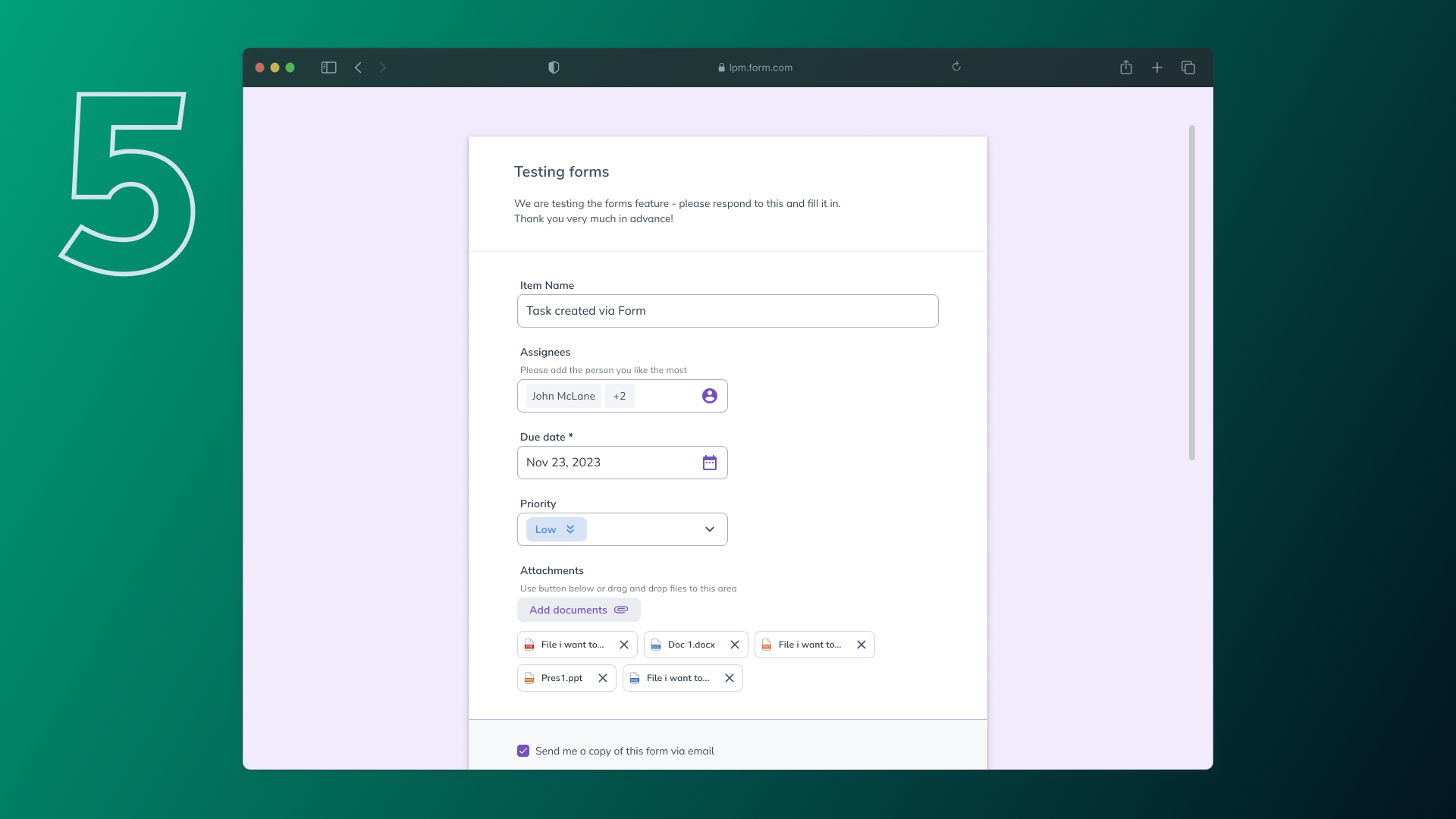Click the Pres1.ppt file icon
1456x819 pixels.
pos(529,678)
